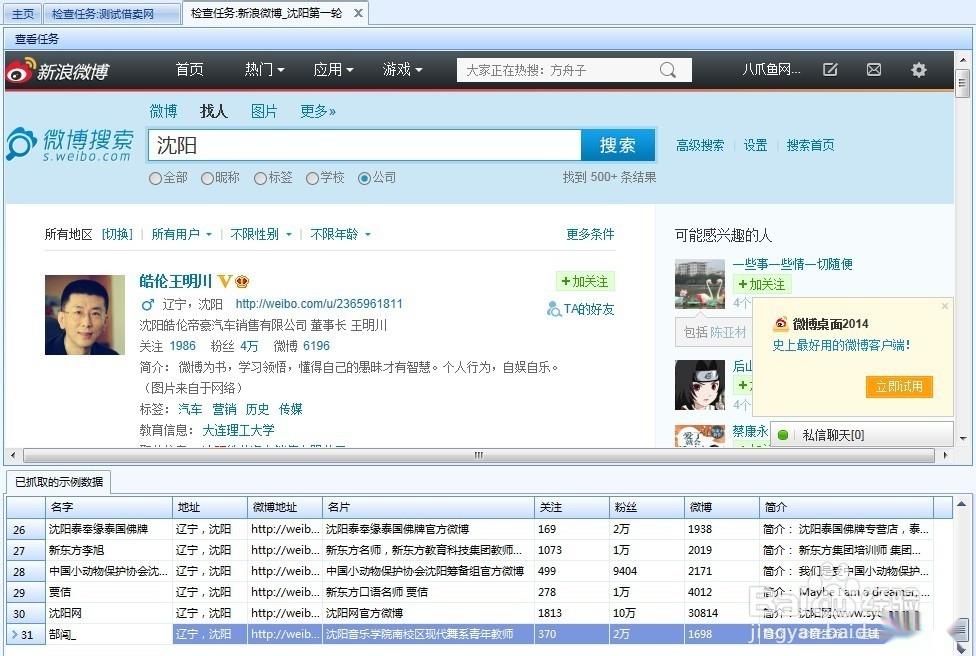Click the 微博搜索 s.weibo.com logo

point(70,144)
